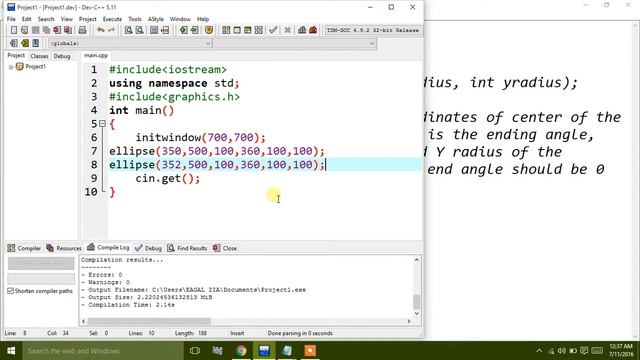
Task: Click the Close all files red icon
Action: (x=68, y=30)
